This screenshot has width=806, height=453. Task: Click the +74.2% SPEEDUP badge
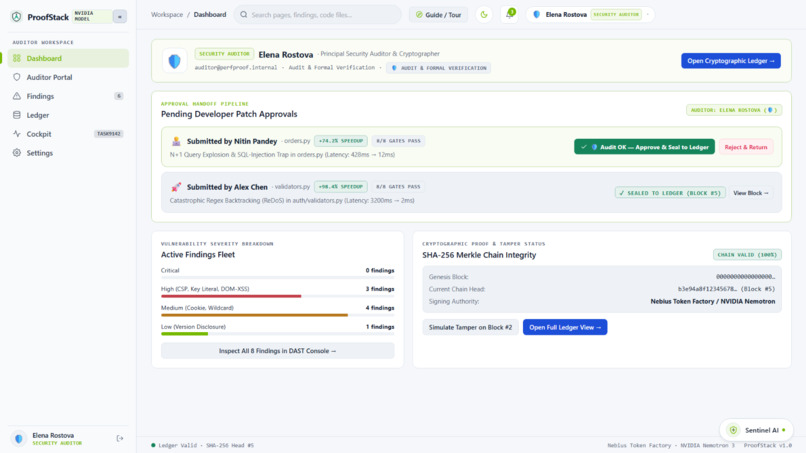click(340, 141)
